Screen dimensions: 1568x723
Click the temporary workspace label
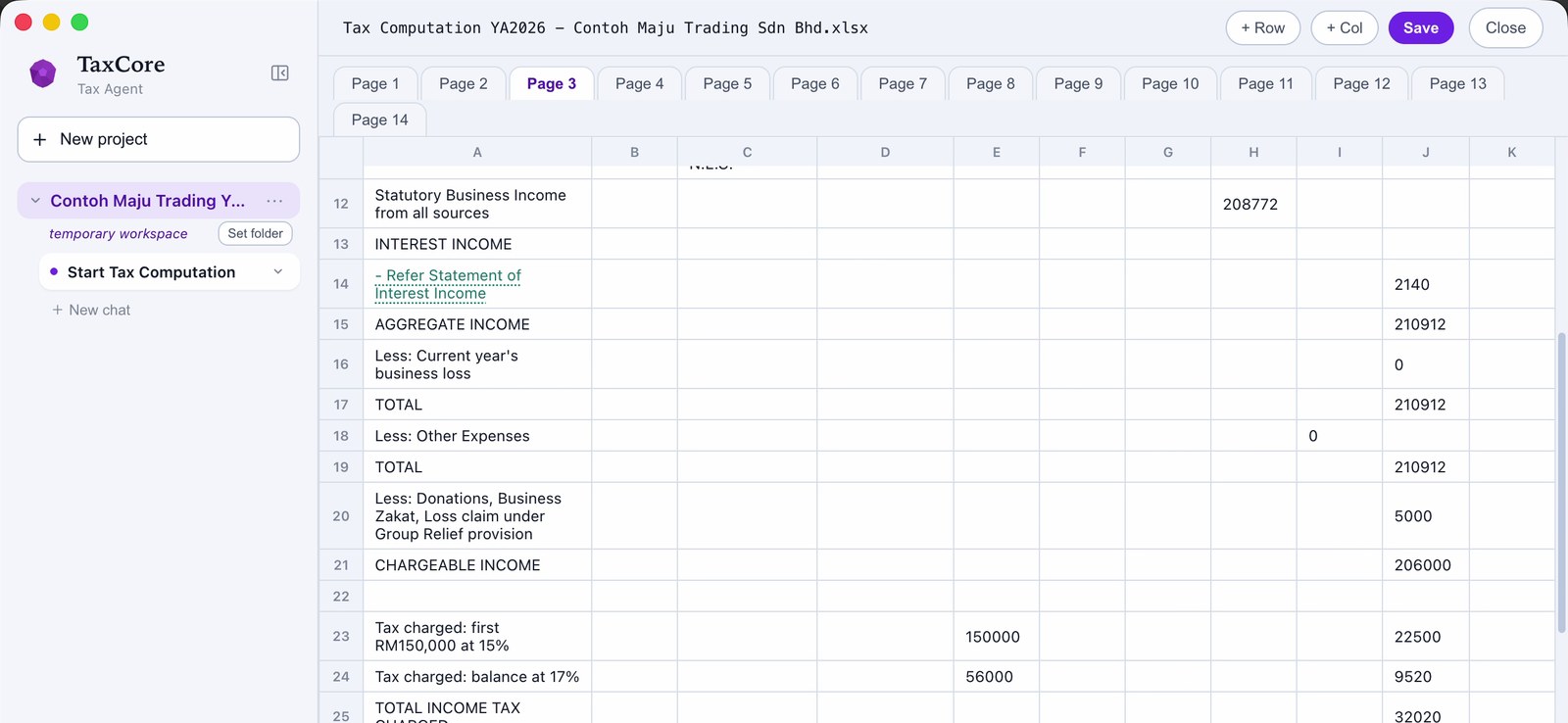(x=119, y=234)
